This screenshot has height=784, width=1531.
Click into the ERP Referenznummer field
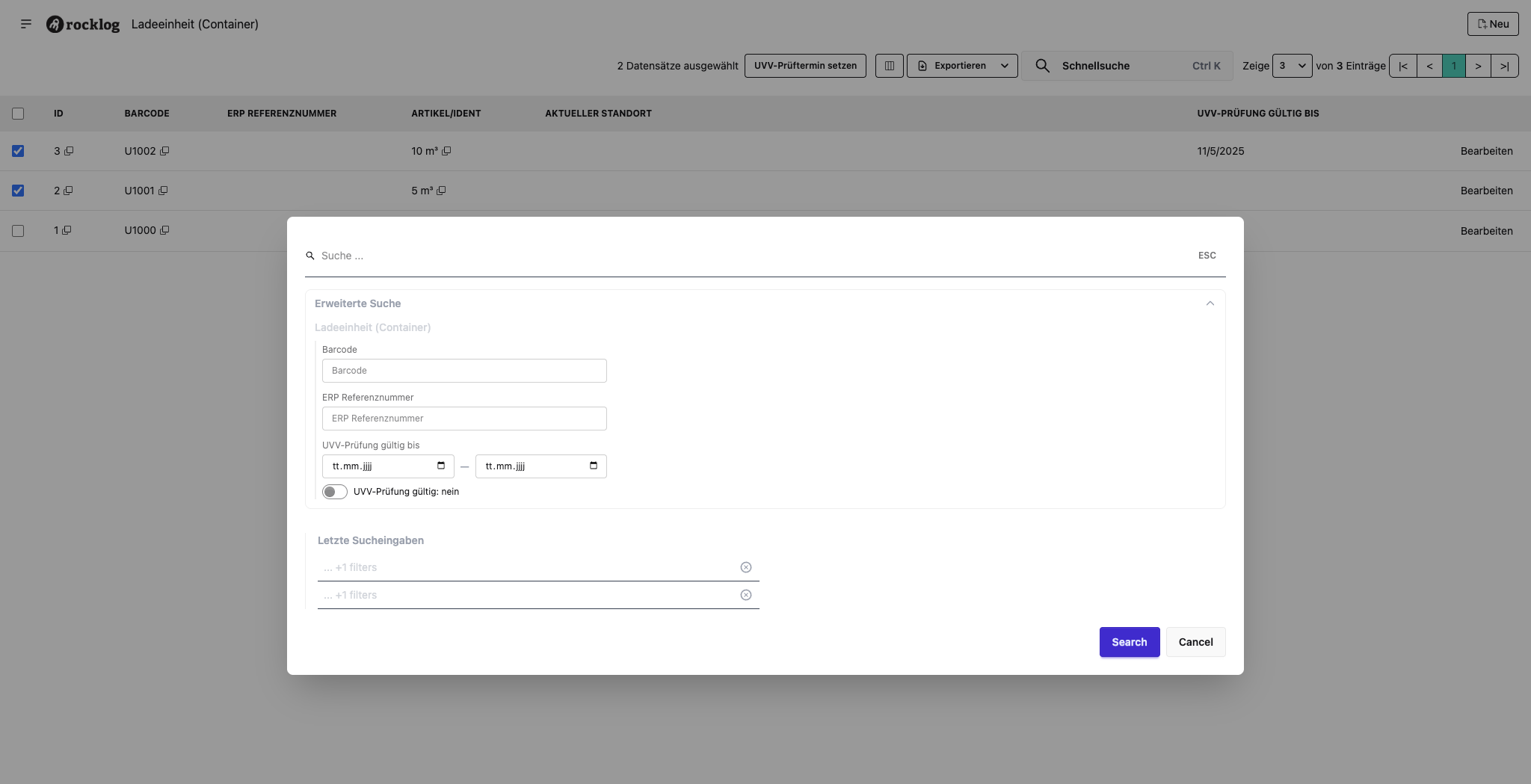point(464,419)
